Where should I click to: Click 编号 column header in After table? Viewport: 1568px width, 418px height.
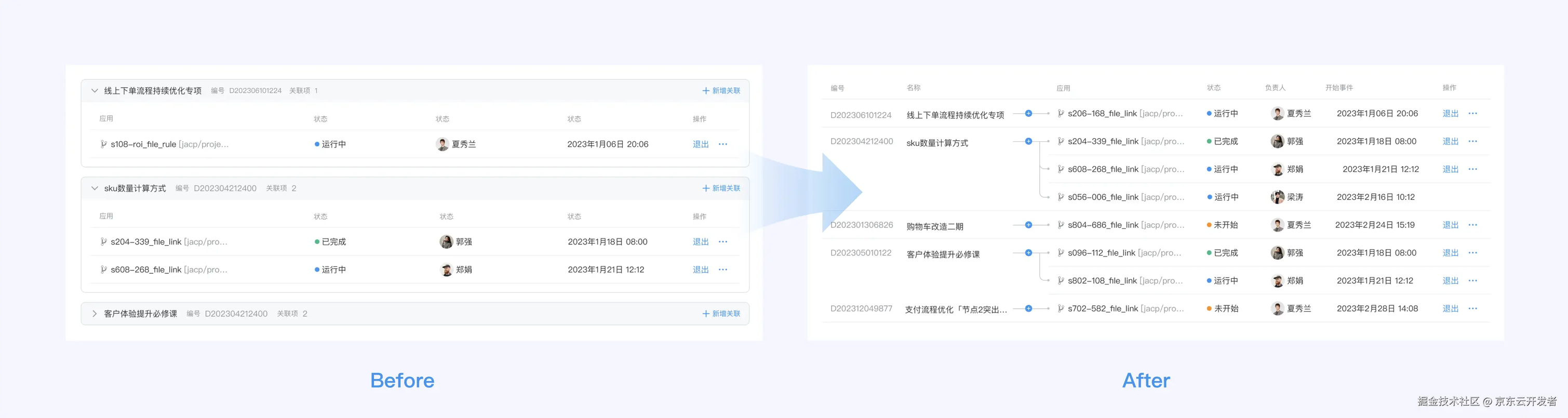coord(838,88)
